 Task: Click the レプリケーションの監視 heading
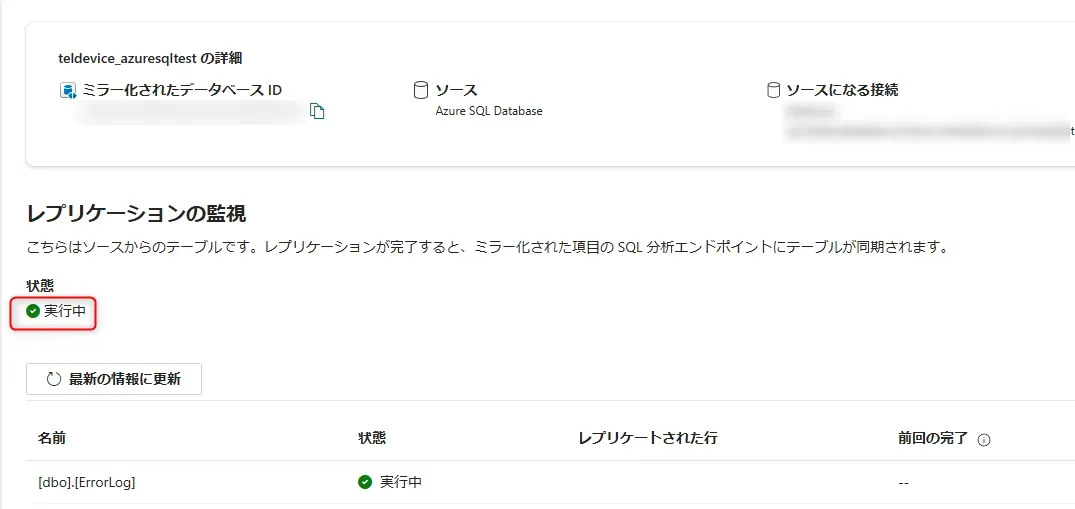point(136,214)
